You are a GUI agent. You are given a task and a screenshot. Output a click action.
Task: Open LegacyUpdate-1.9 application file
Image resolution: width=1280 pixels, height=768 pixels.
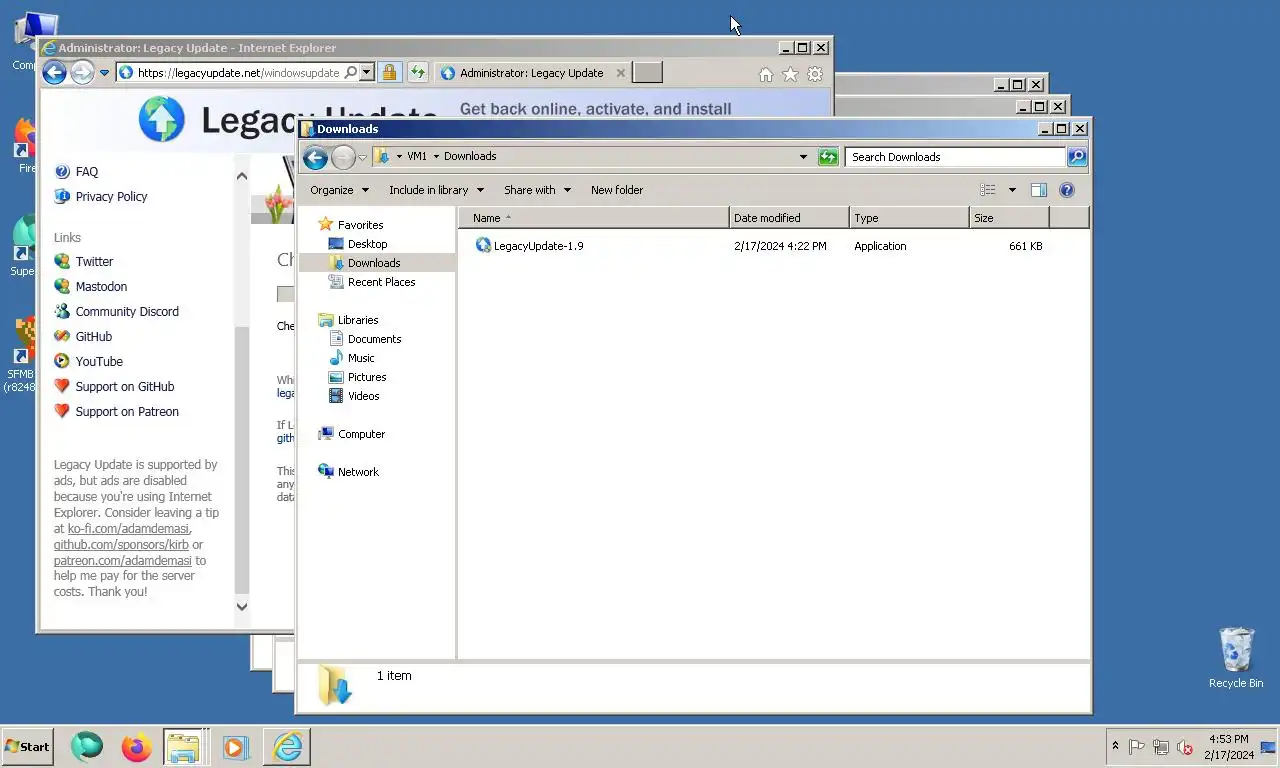point(538,246)
